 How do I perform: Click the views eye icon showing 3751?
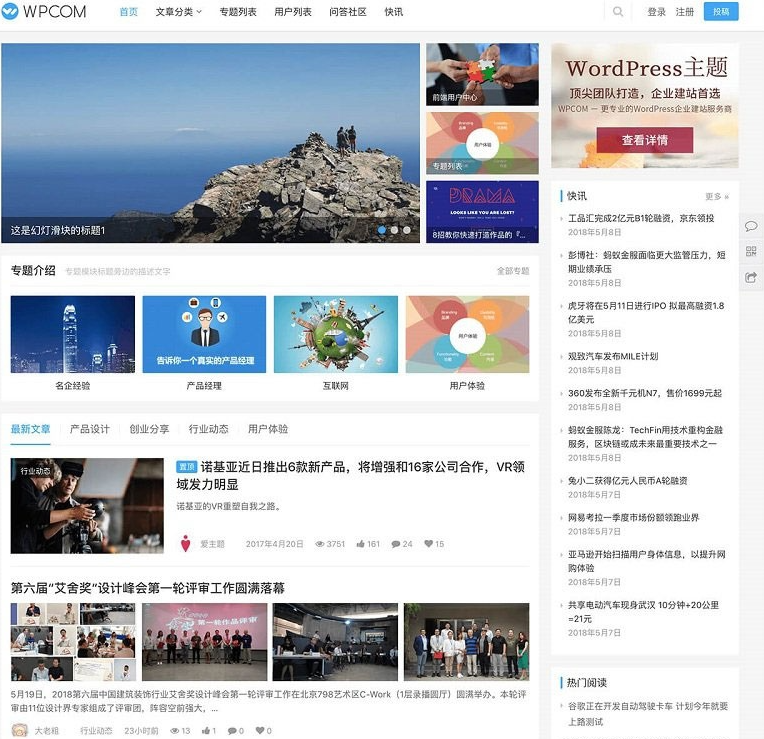tap(320, 544)
